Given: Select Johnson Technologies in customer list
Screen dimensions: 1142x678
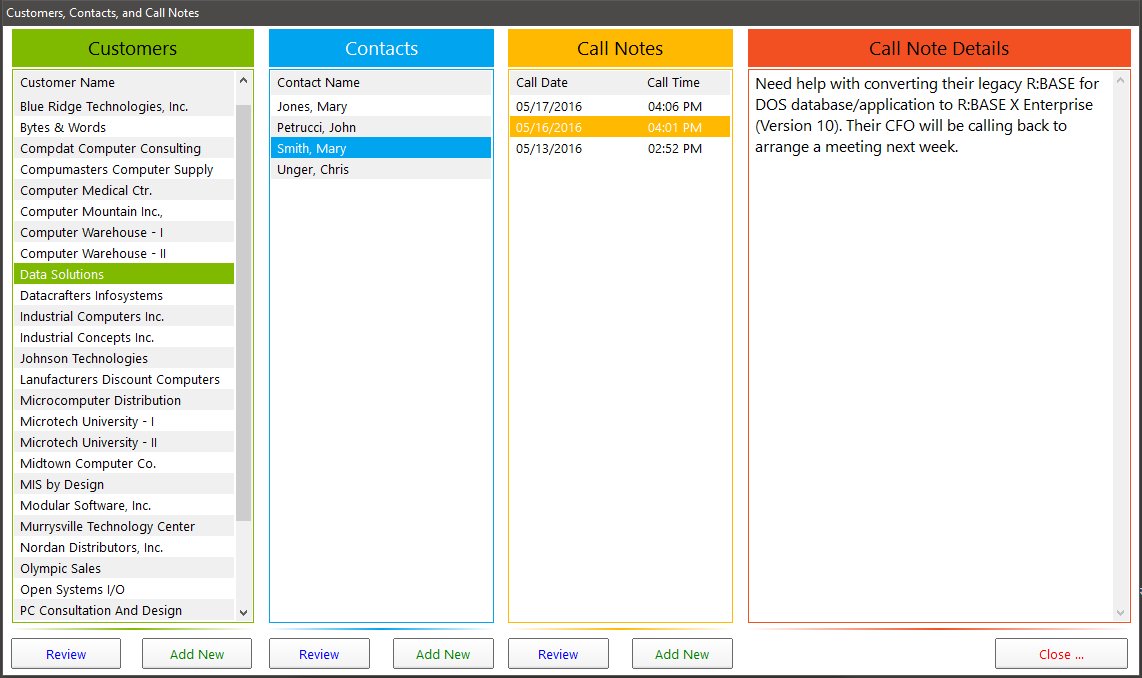Looking at the screenshot, I should [x=84, y=358].
